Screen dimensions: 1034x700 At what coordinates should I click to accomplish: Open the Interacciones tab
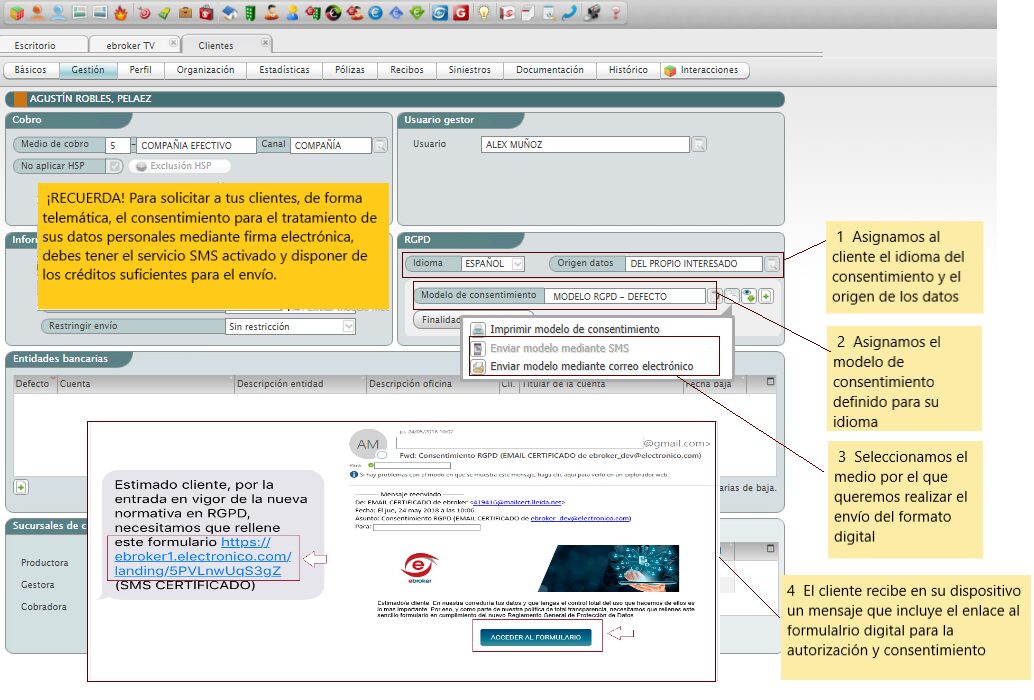point(704,70)
